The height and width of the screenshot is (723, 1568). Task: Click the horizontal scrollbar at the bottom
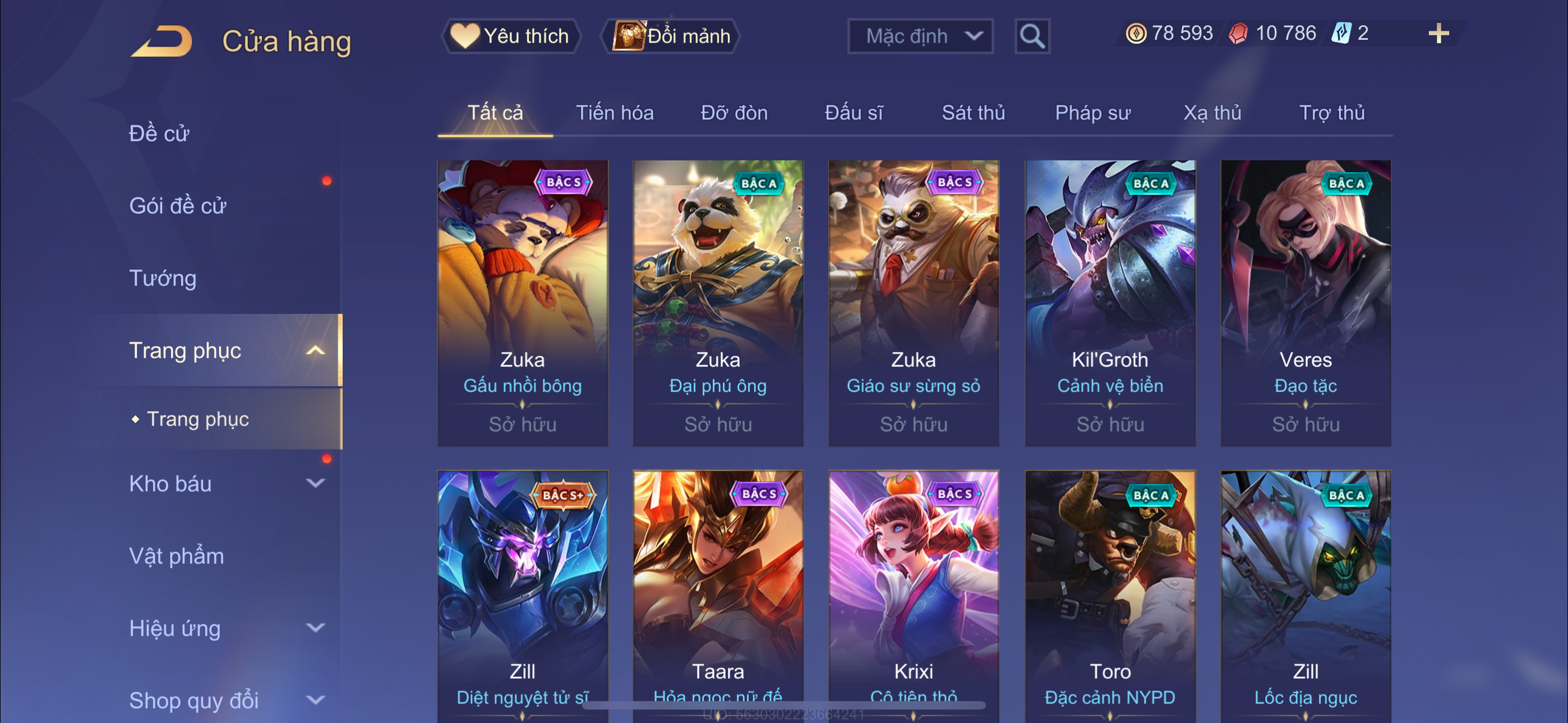[784, 706]
